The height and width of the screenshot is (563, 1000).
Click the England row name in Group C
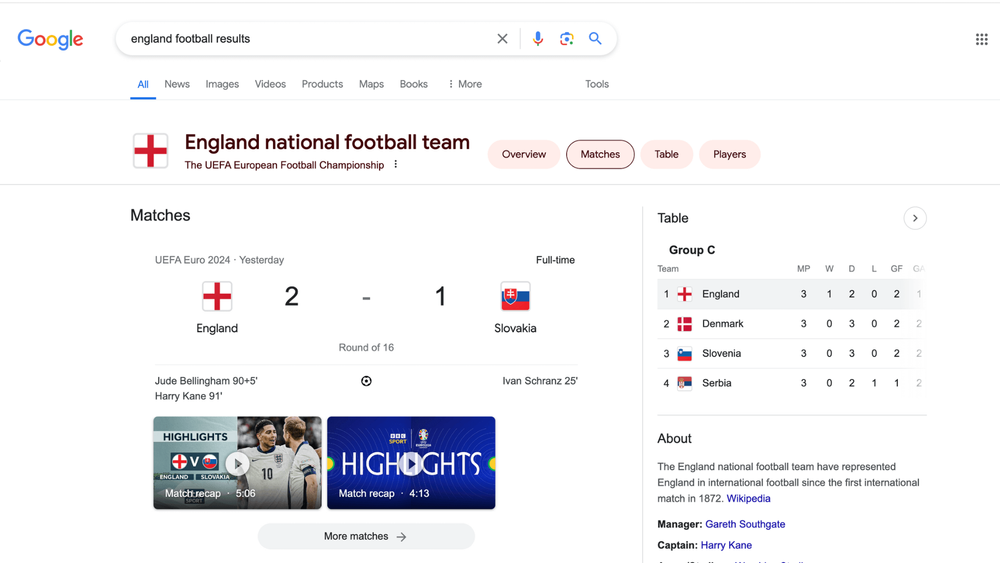coord(721,294)
